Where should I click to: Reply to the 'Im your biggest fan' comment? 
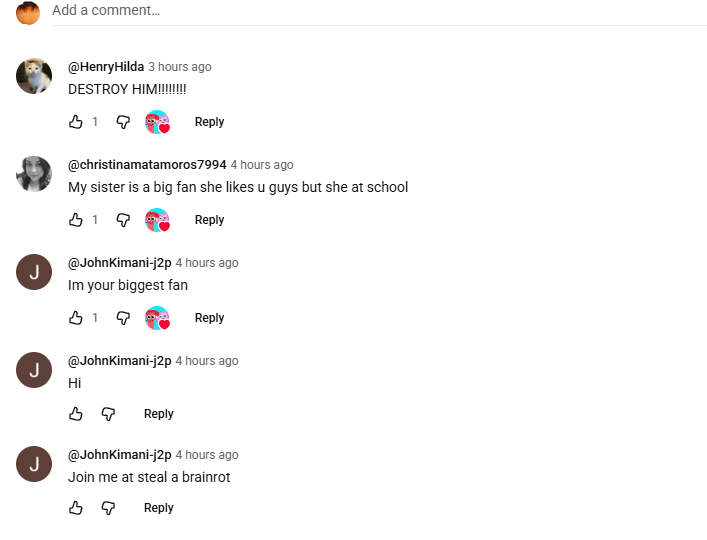tap(209, 318)
